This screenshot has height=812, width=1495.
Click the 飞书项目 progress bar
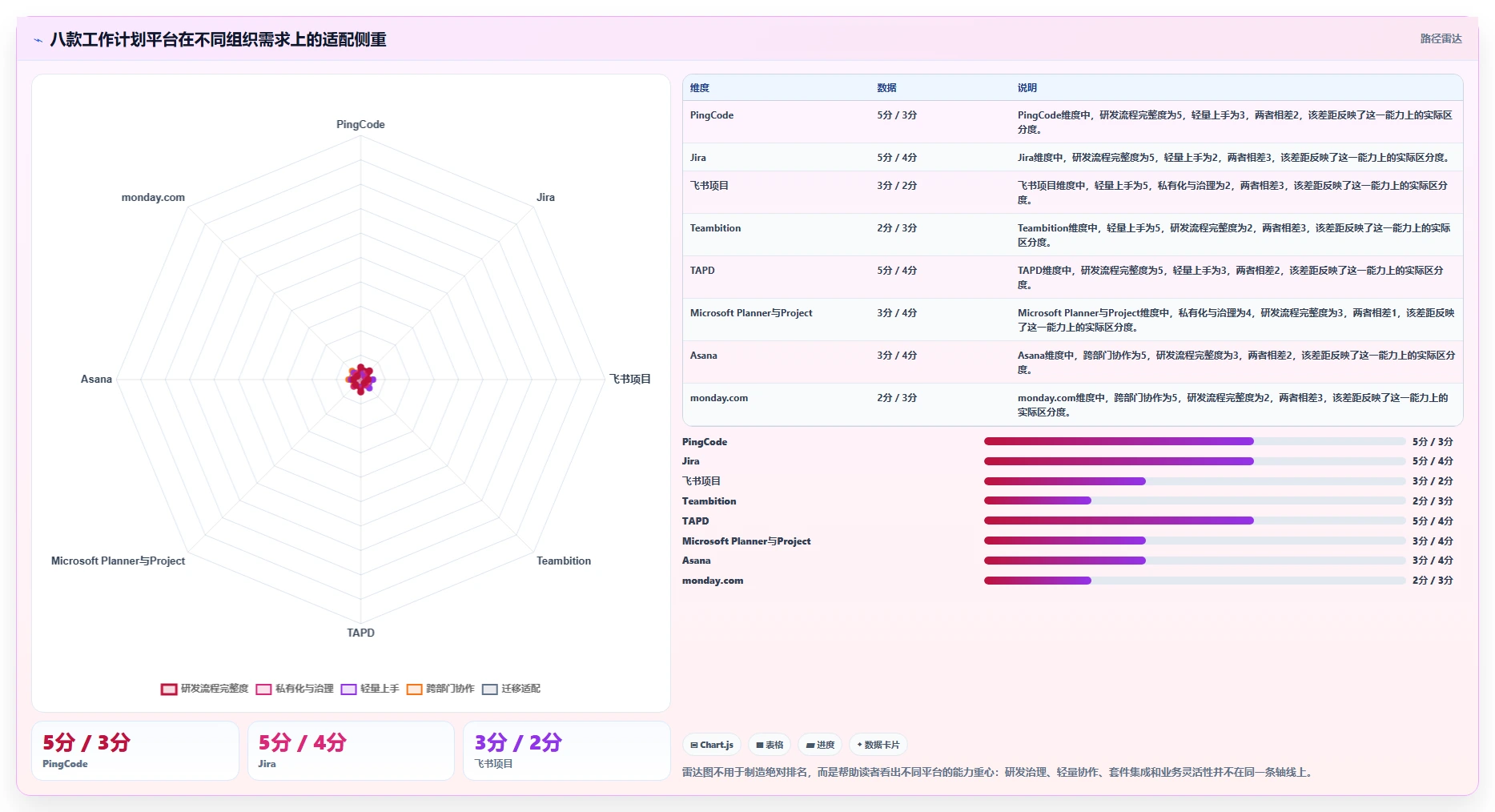tap(1195, 481)
